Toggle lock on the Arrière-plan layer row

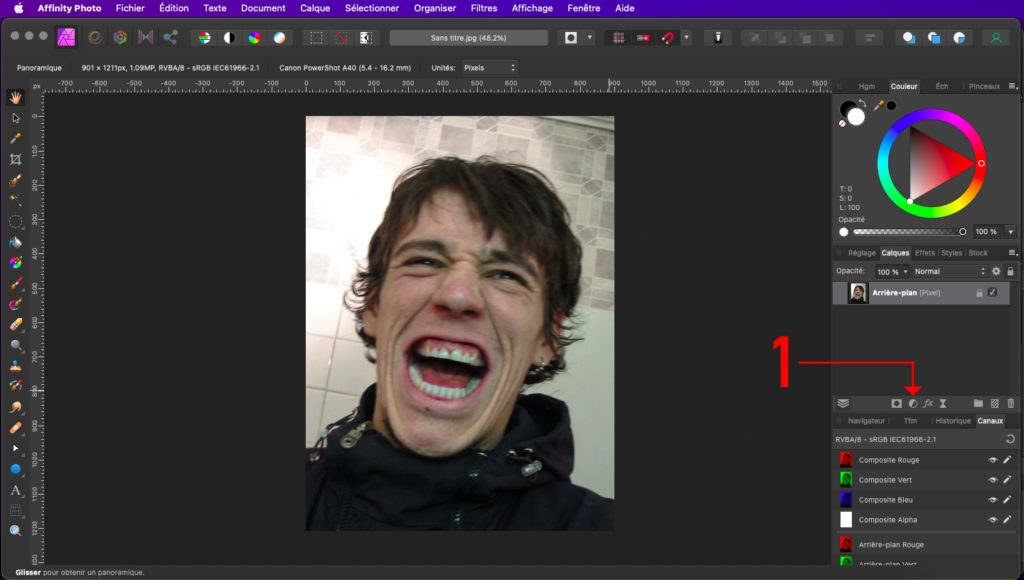979,293
